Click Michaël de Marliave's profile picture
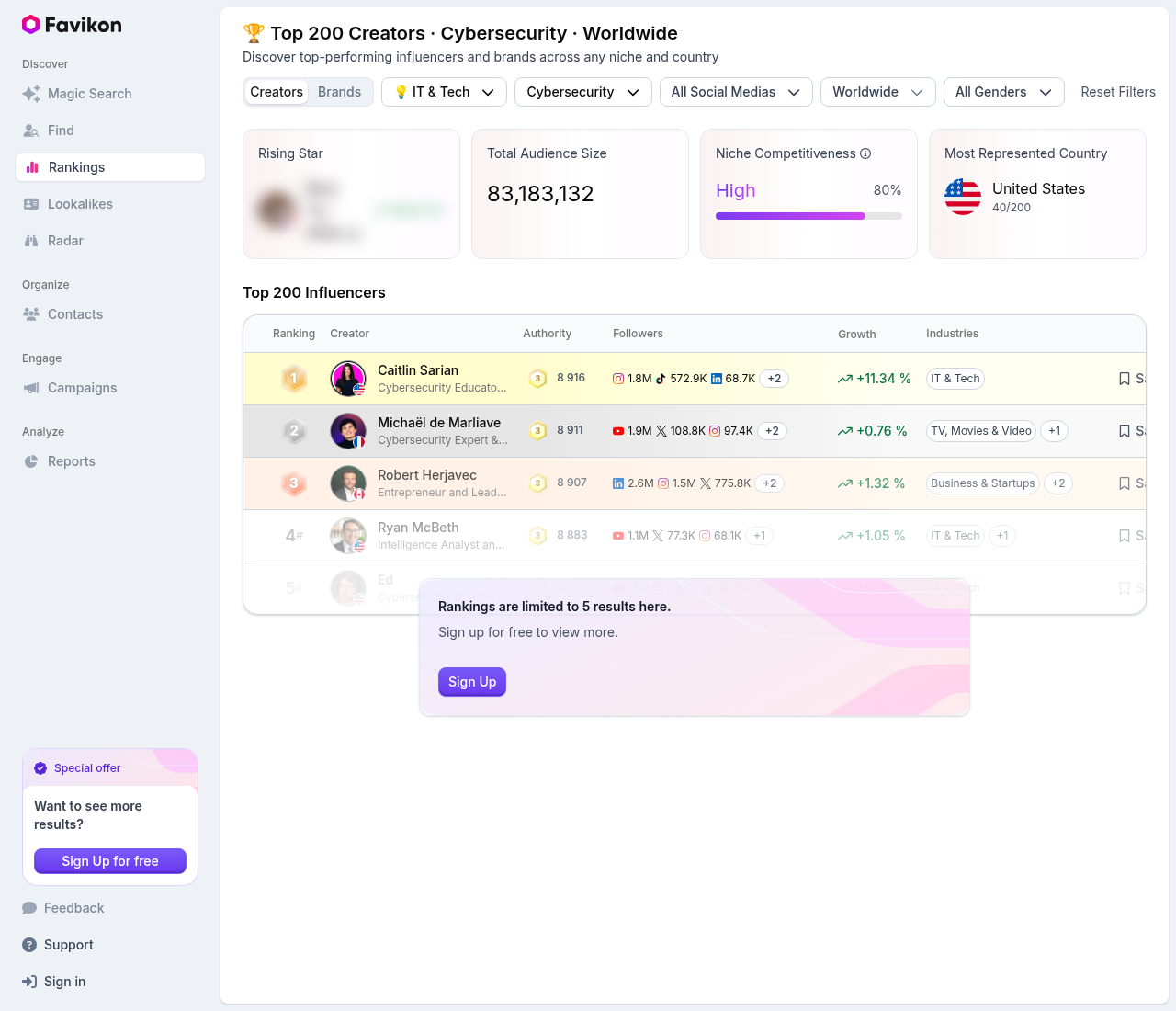 [x=347, y=430]
